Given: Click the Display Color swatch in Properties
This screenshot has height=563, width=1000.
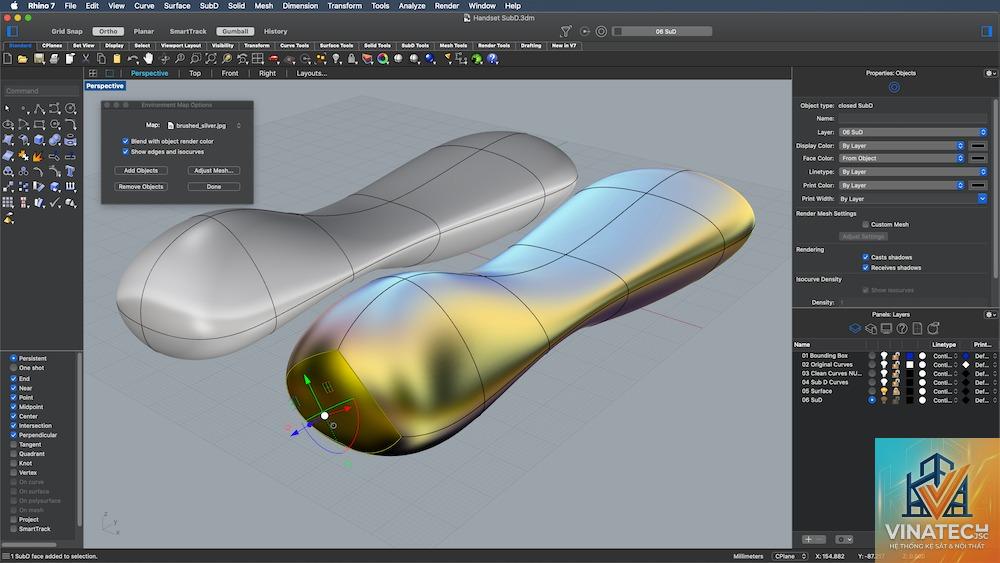Looking at the screenshot, I should click(x=978, y=145).
